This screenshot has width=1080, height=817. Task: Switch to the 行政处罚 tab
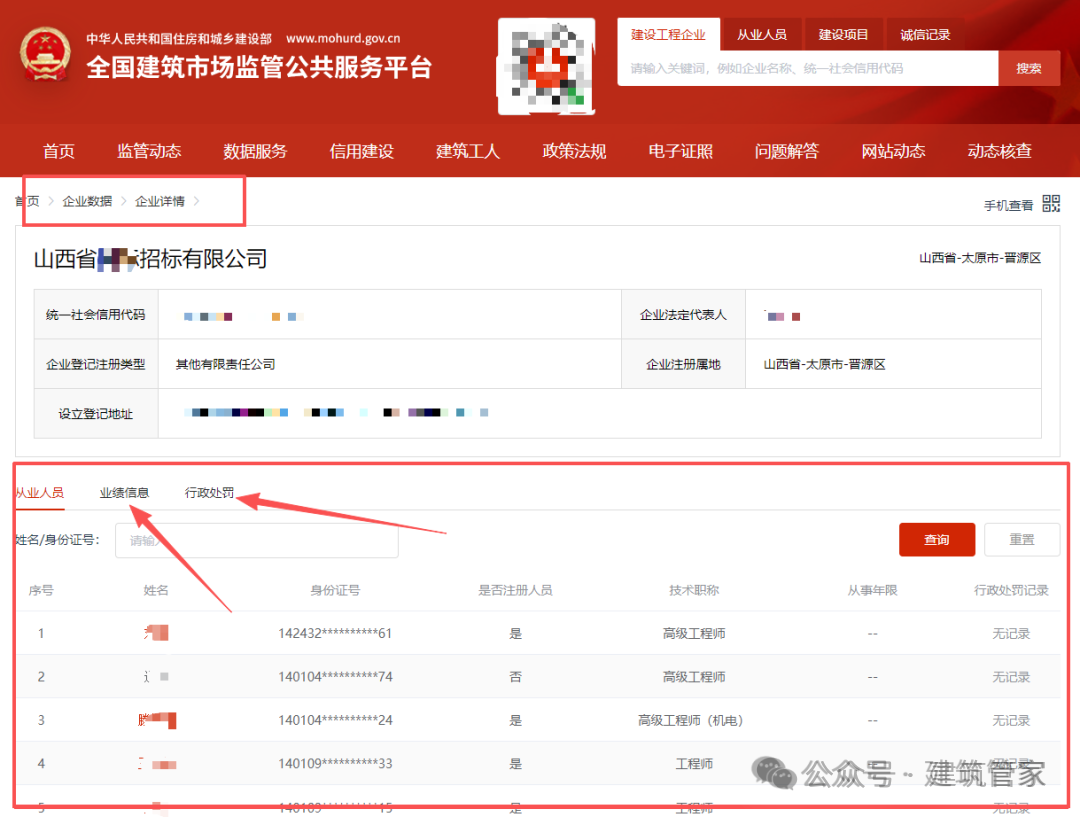(210, 492)
